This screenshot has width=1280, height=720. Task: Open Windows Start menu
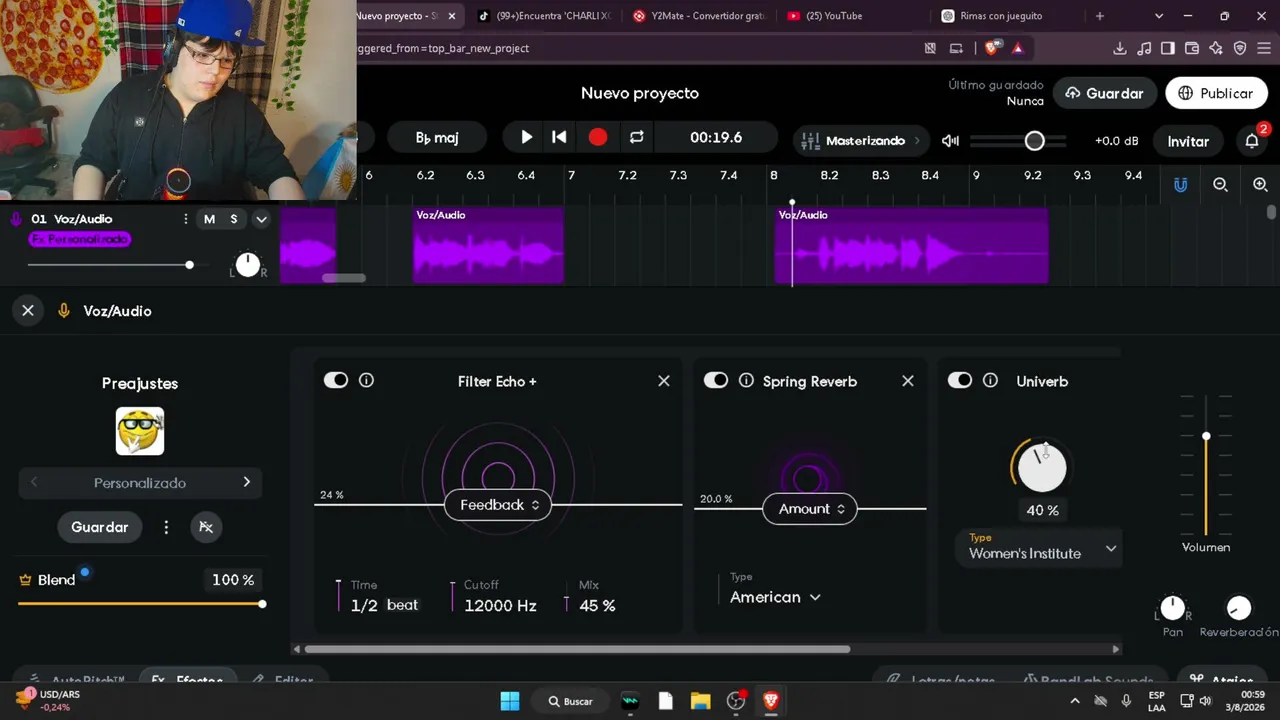click(x=510, y=701)
